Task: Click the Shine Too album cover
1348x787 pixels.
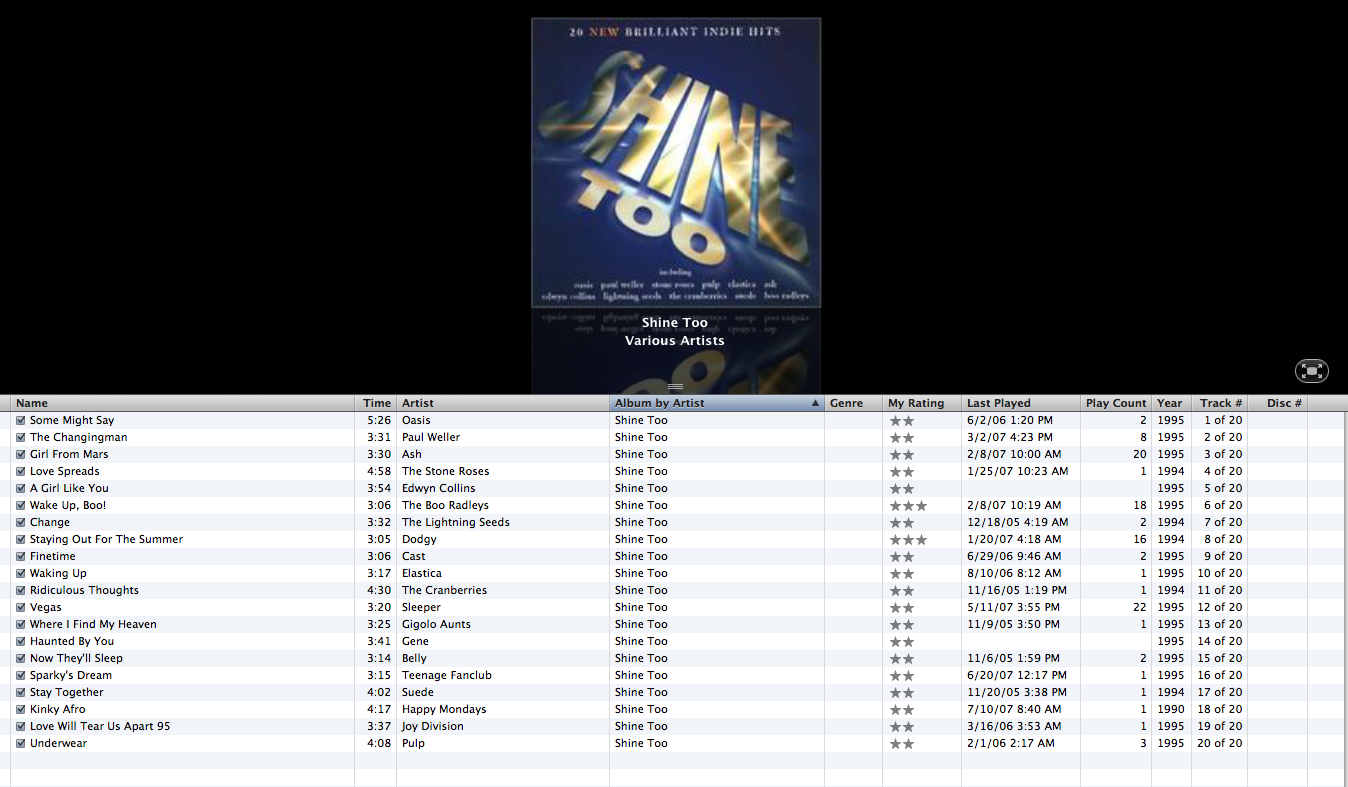Action: (x=676, y=162)
